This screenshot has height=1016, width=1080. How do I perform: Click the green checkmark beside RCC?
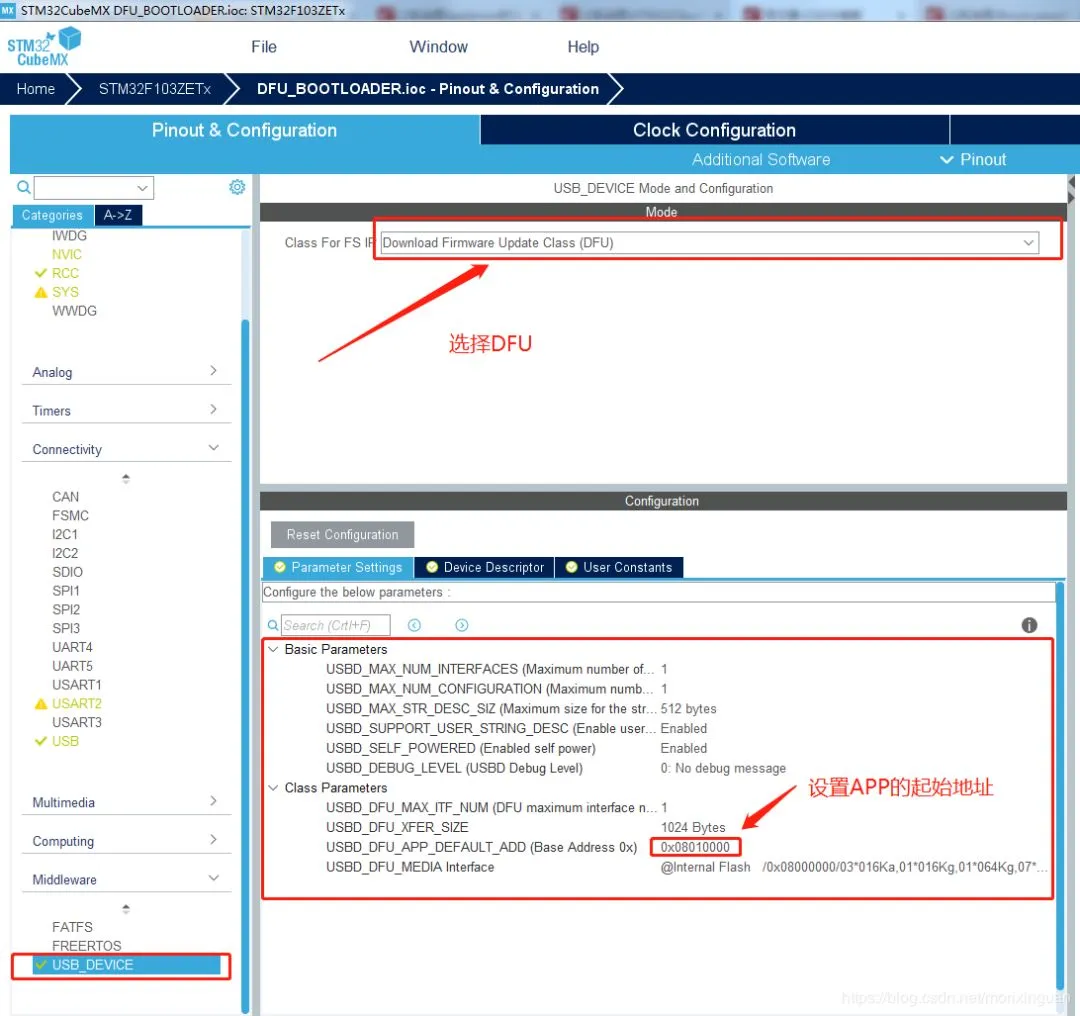41,273
